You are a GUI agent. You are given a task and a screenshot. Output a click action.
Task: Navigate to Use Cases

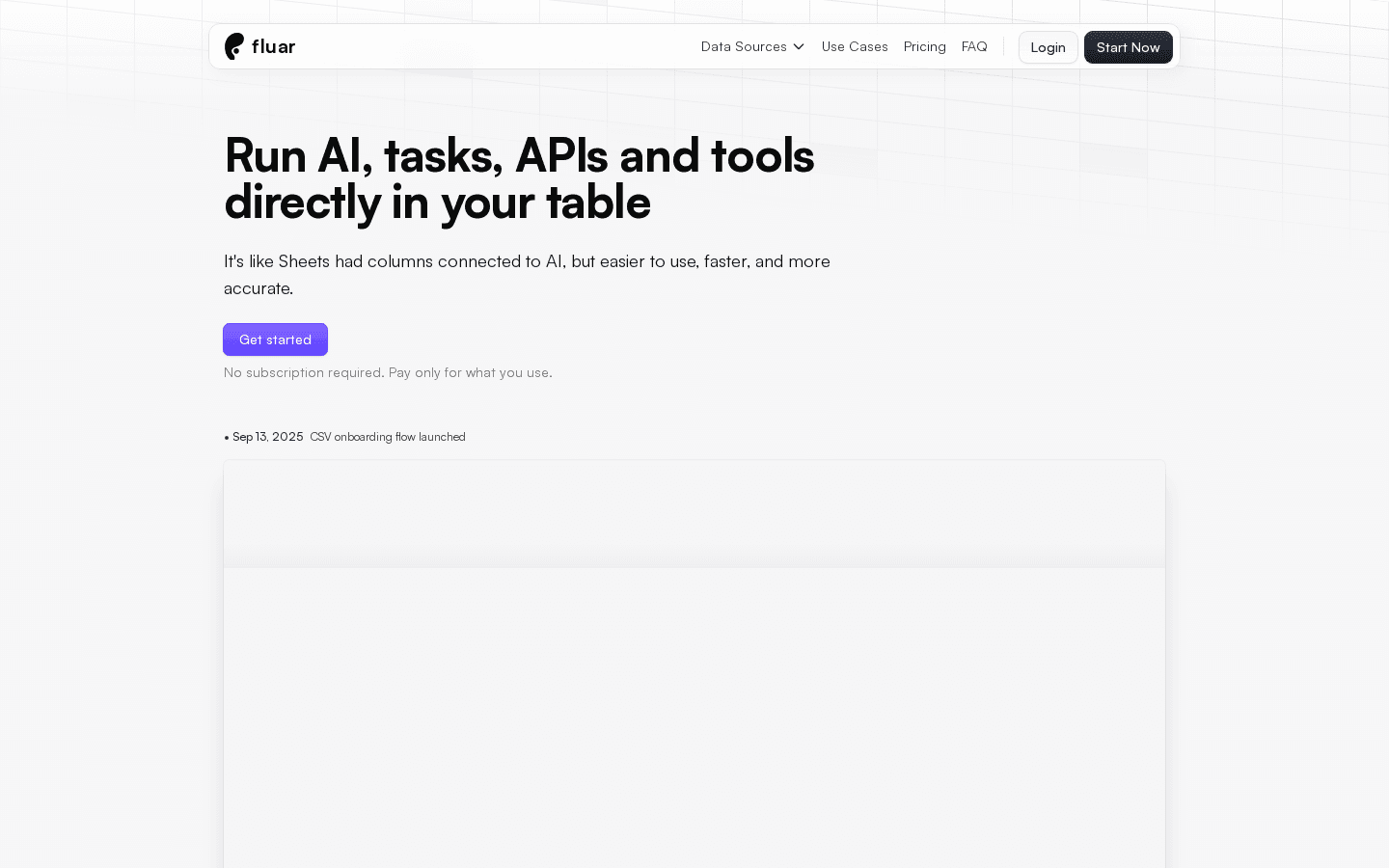[x=855, y=46]
